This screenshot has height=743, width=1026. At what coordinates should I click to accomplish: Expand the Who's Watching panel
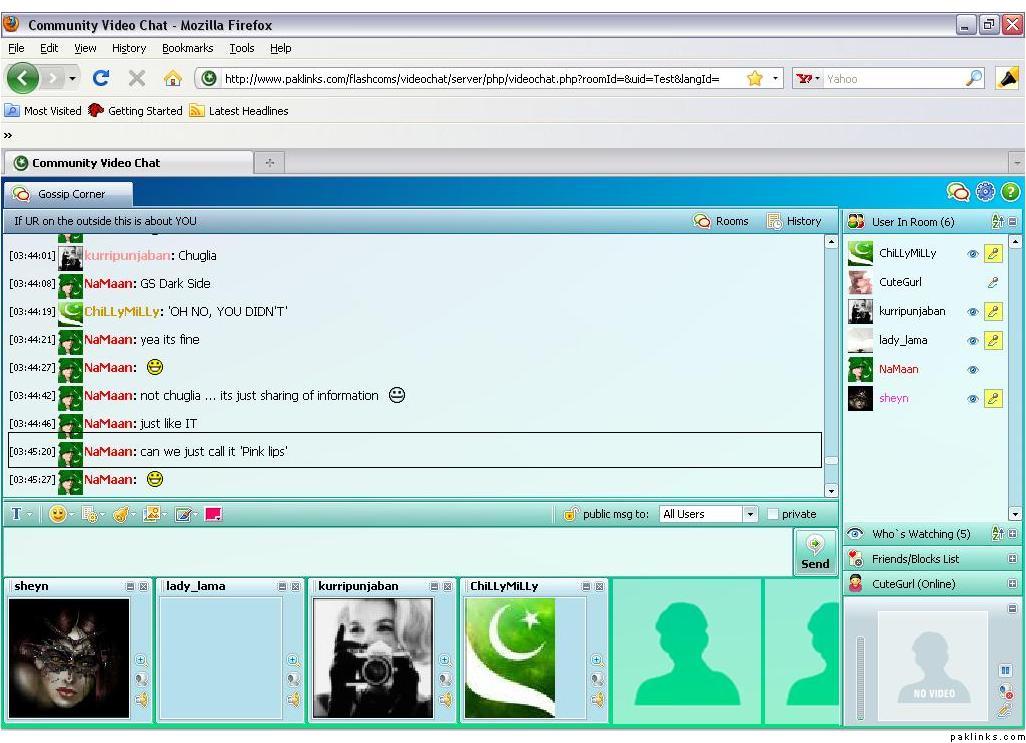[1012, 534]
